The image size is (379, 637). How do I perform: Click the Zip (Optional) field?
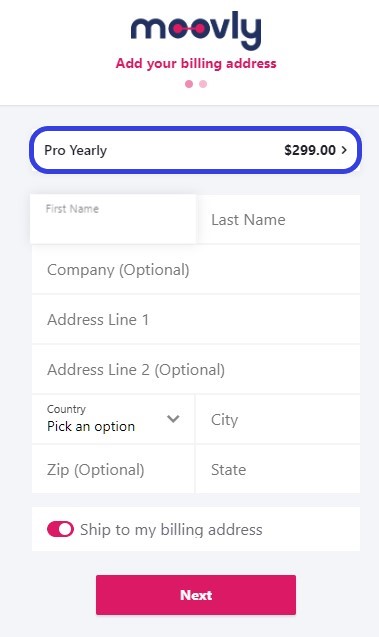(x=113, y=469)
